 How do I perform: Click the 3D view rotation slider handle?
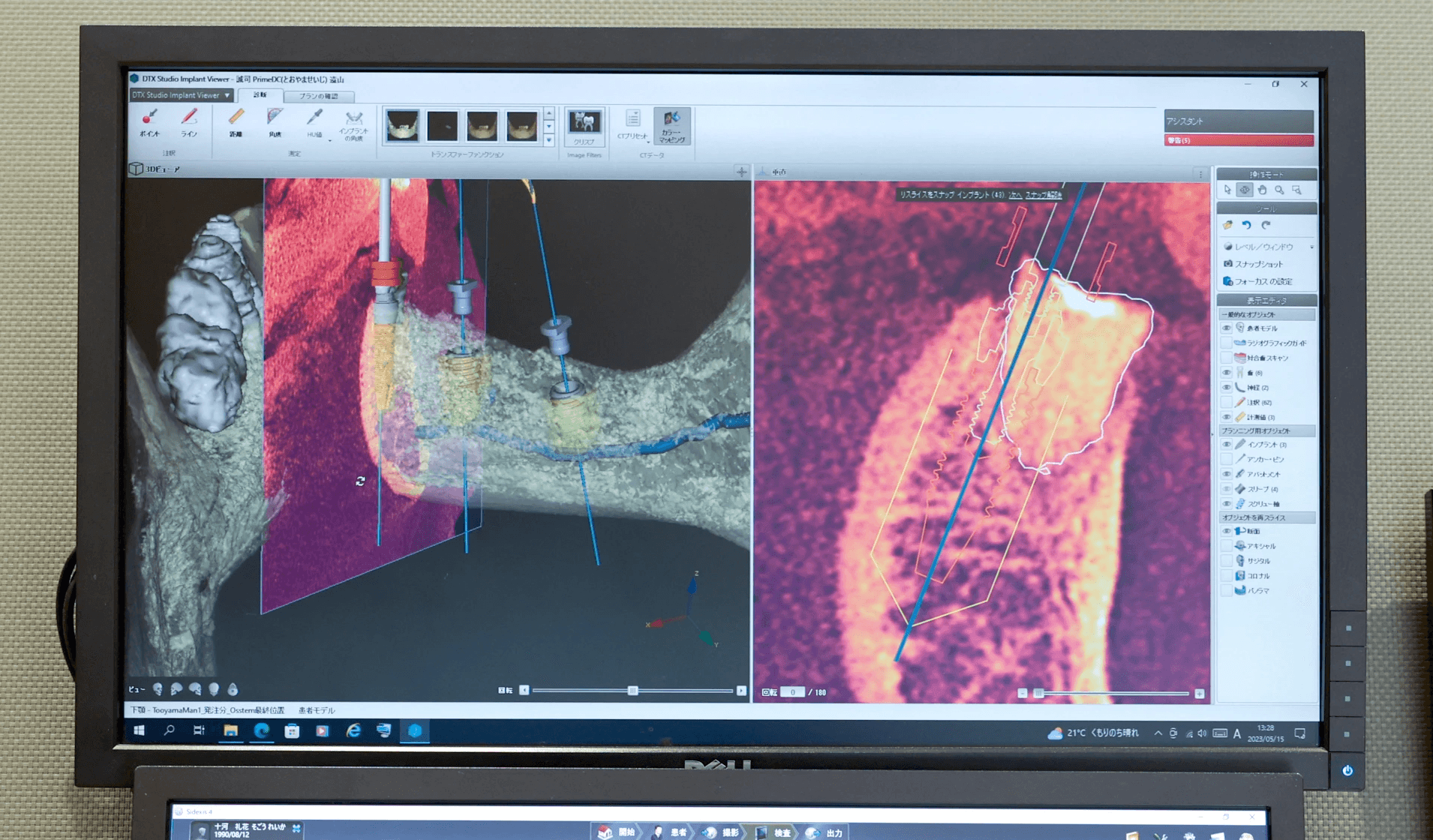pyautogui.click(x=632, y=691)
